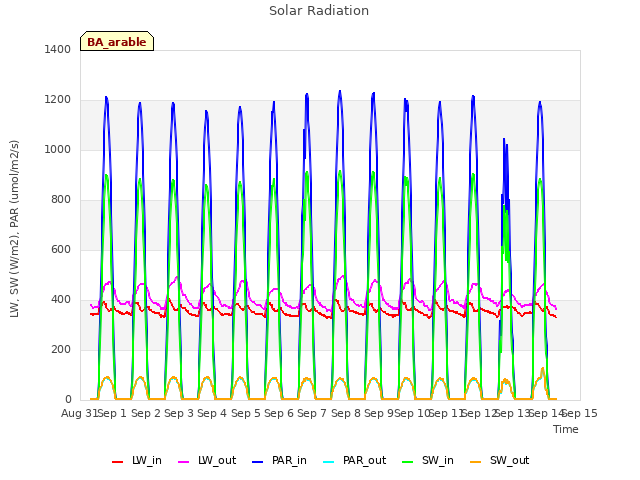Click the PAR_in legend label

pyautogui.click(x=289, y=461)
